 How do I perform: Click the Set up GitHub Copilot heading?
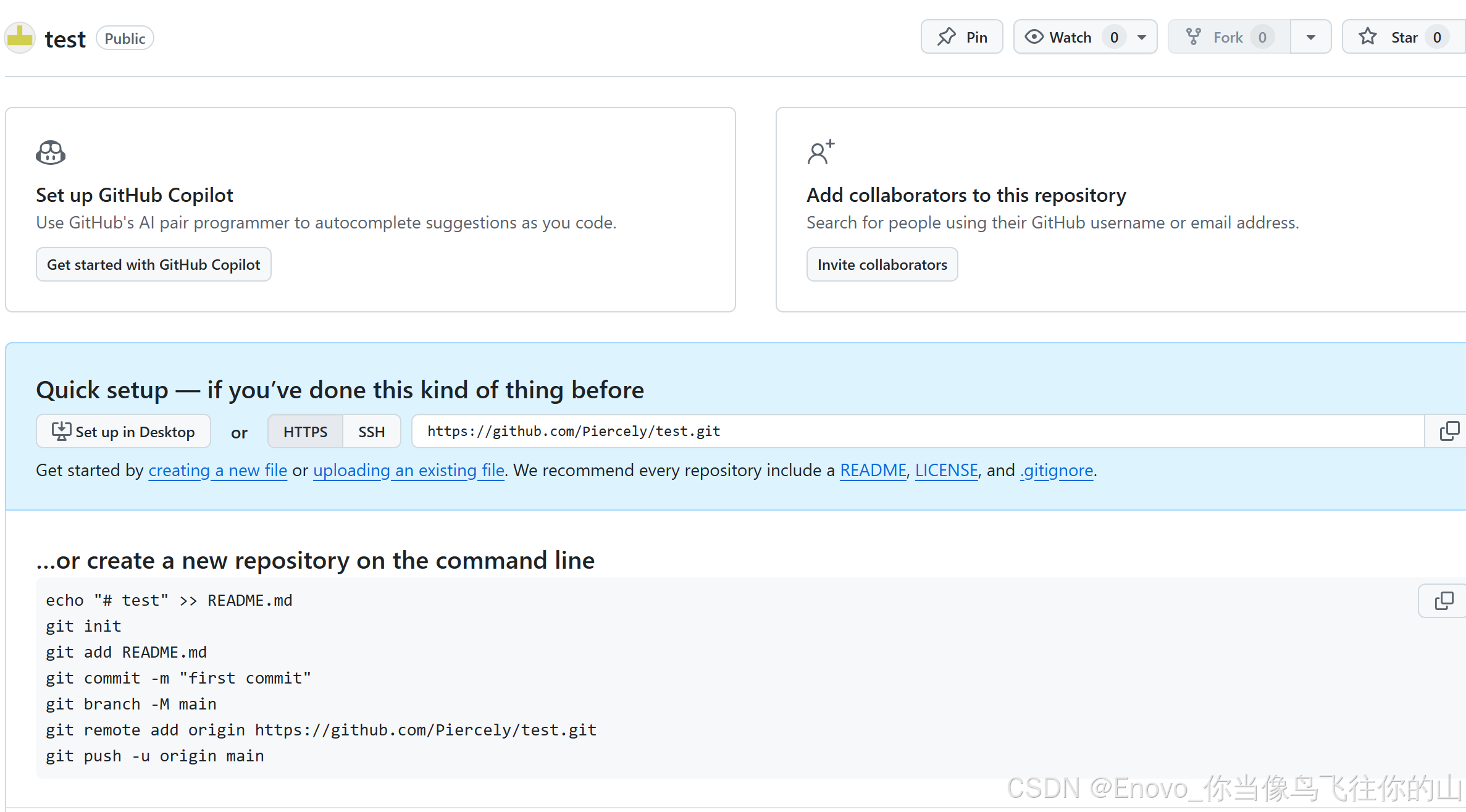(135, 195)
